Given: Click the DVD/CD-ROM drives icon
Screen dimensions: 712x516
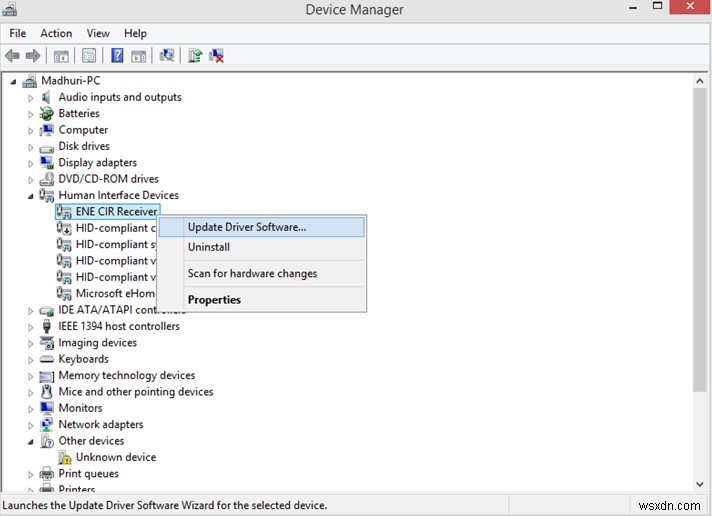Looking at the screenshot, I should (46, 179).
